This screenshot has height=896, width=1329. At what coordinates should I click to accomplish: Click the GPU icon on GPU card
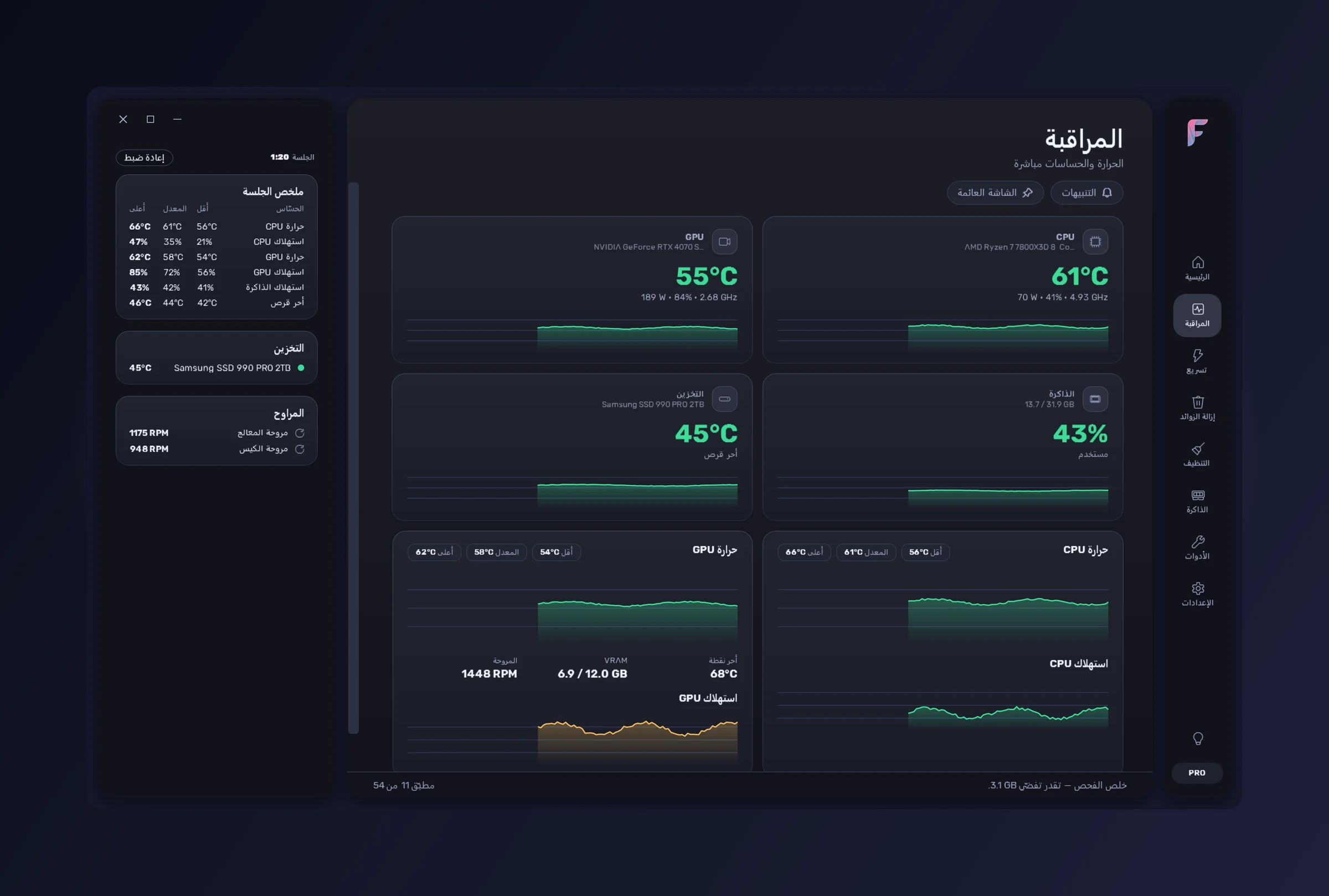(724, 241)
